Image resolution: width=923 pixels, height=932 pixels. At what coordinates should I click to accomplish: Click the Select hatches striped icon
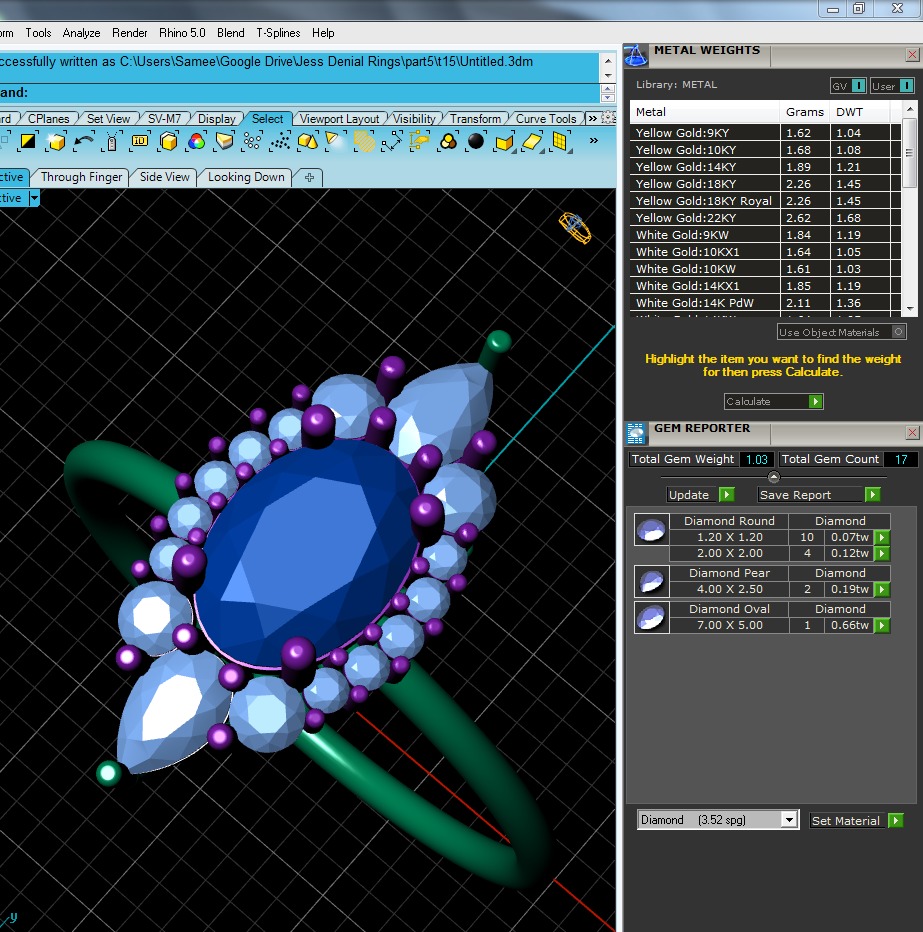coord(364,141)
